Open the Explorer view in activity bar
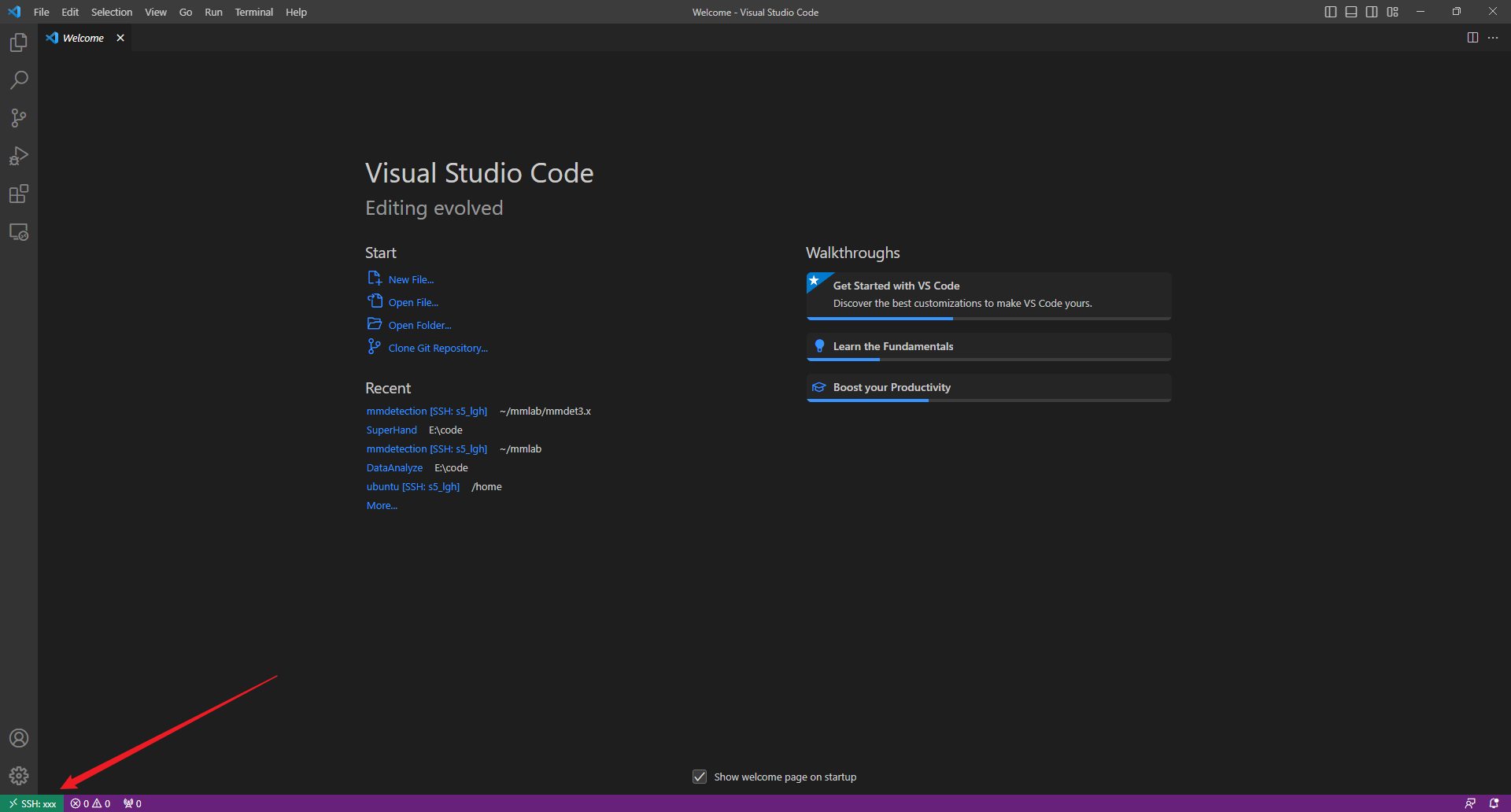Viewport: 1511px width, 812px height. 19,42
